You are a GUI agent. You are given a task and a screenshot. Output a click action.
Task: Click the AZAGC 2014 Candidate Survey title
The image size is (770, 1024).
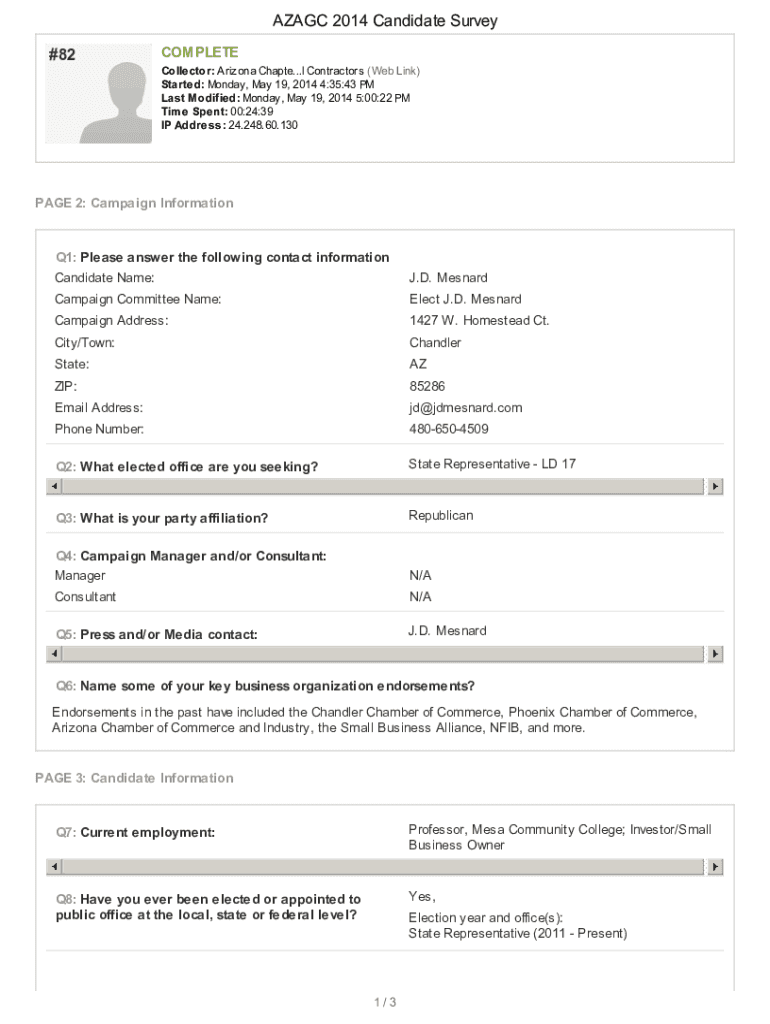click(385, 21)
